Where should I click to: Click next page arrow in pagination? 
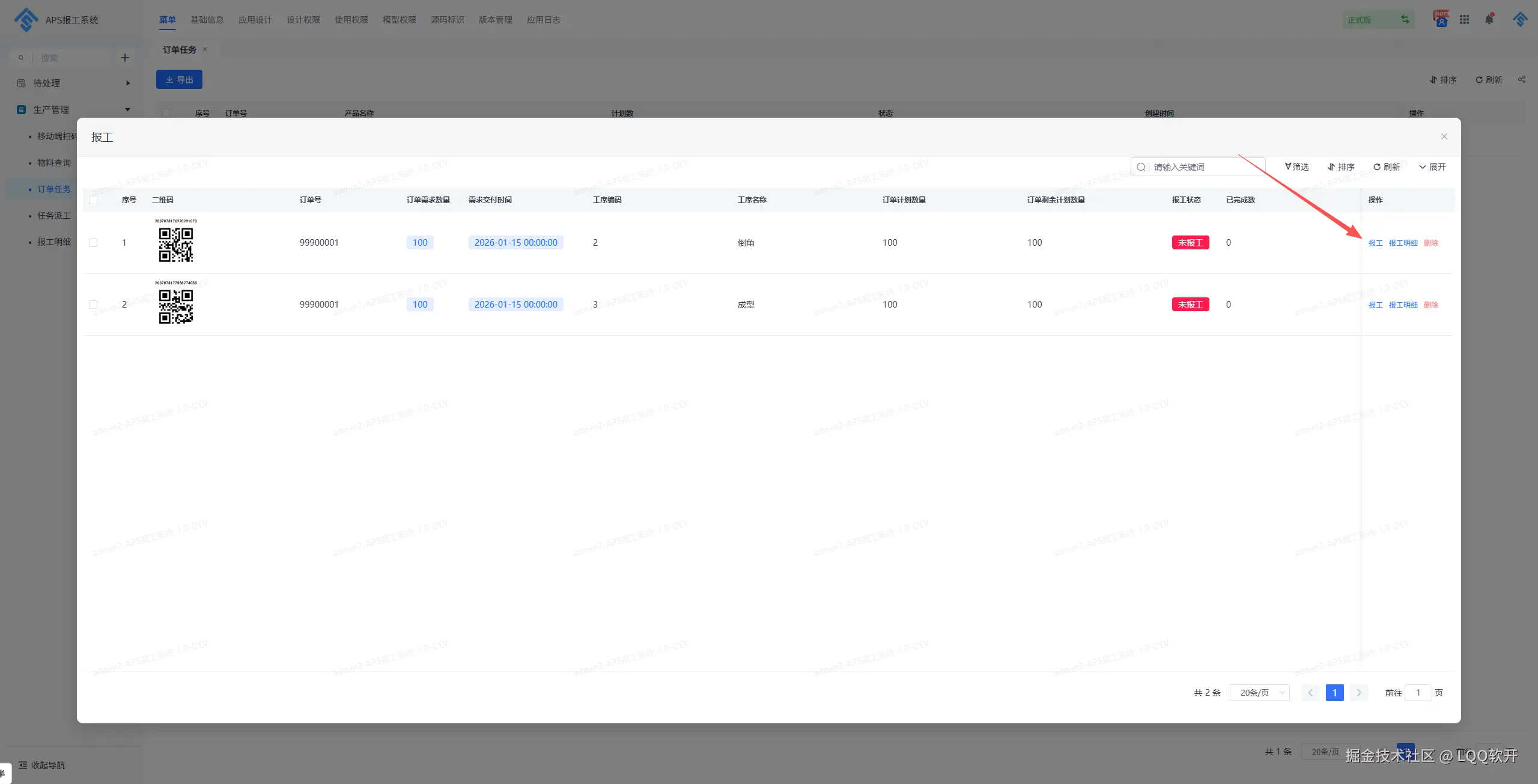point(1358,693)
